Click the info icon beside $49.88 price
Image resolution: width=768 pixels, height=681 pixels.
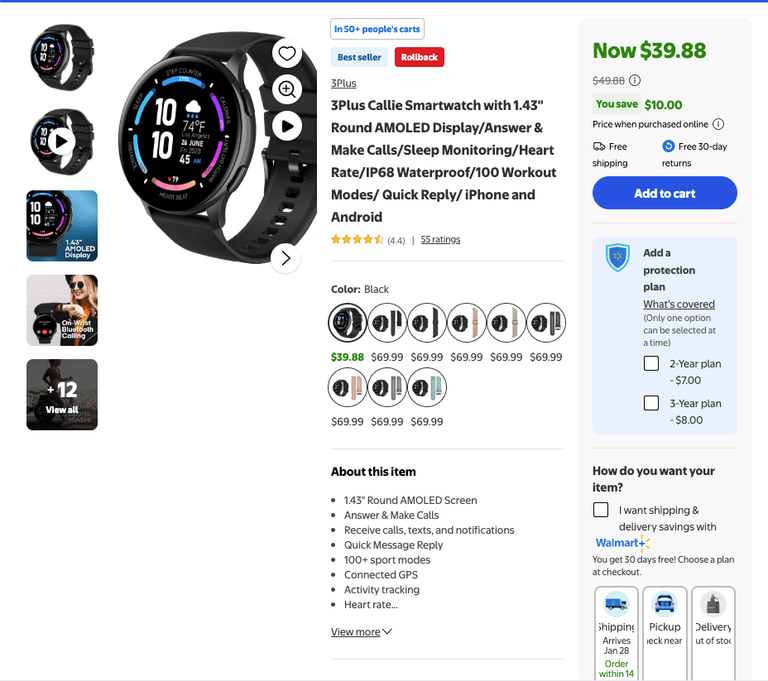[635, 80]
